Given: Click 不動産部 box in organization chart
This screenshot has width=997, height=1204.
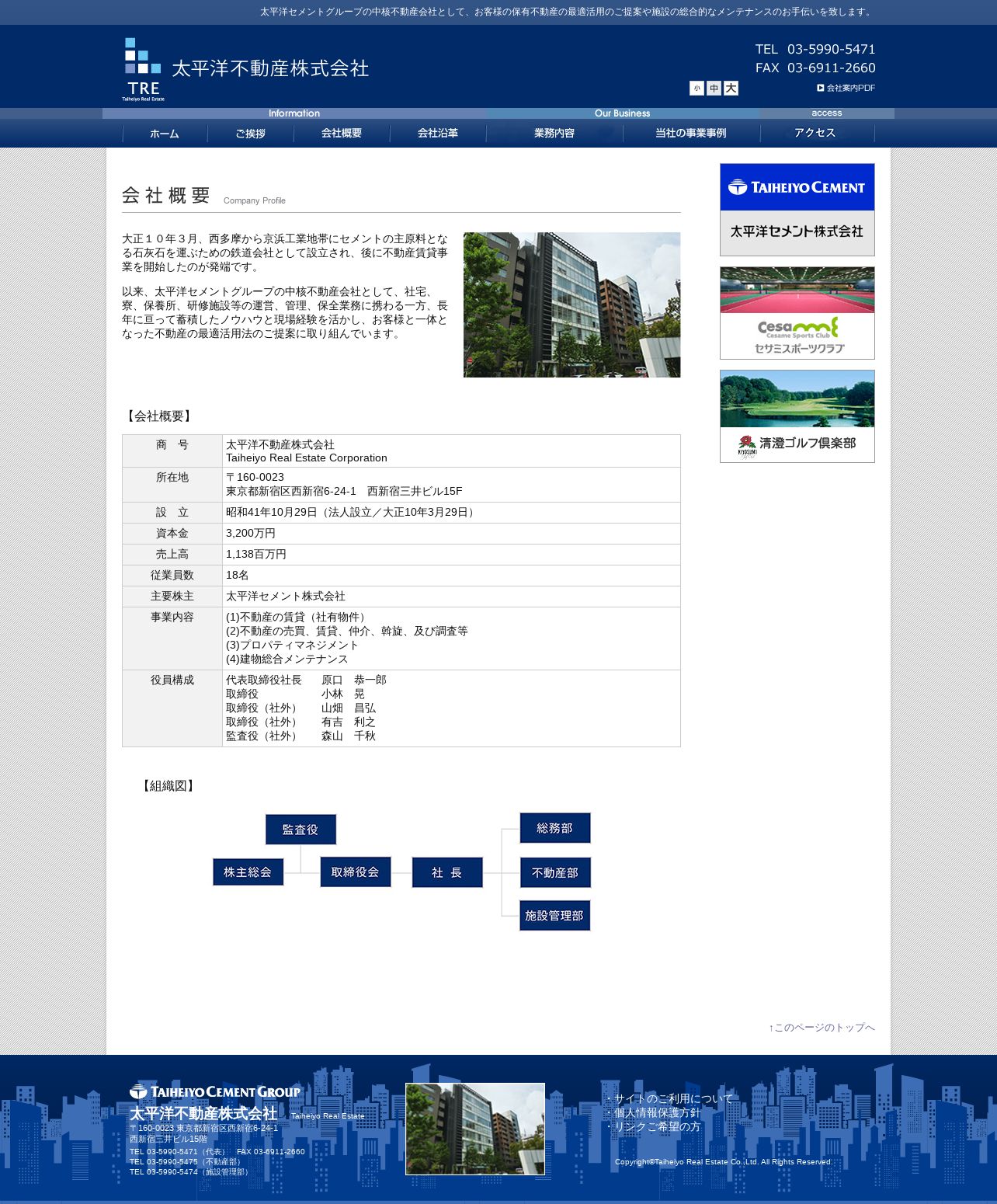Looking at the screenshot, I should coord(555,872).
